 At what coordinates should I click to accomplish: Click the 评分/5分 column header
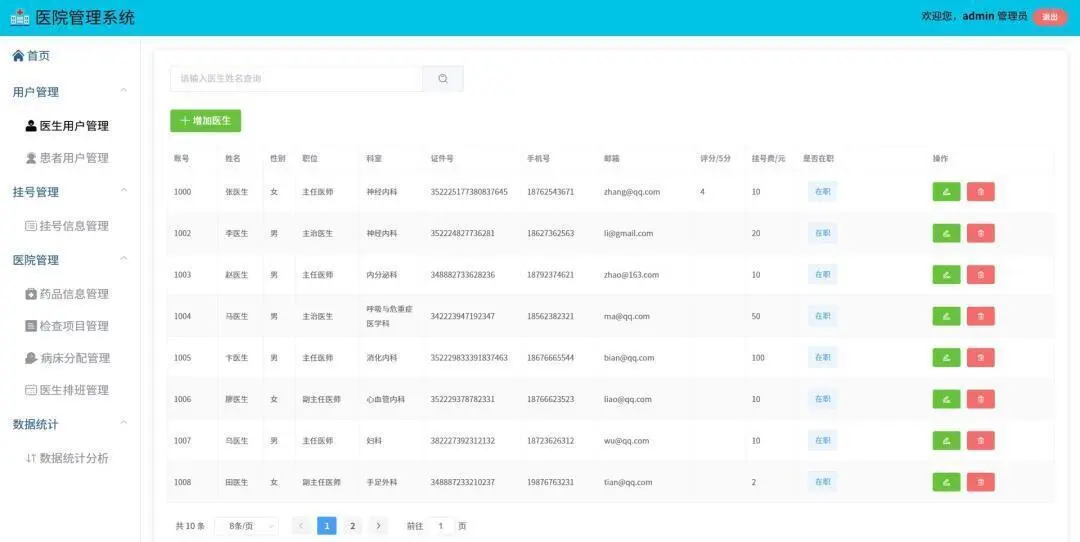click(716, 158)
